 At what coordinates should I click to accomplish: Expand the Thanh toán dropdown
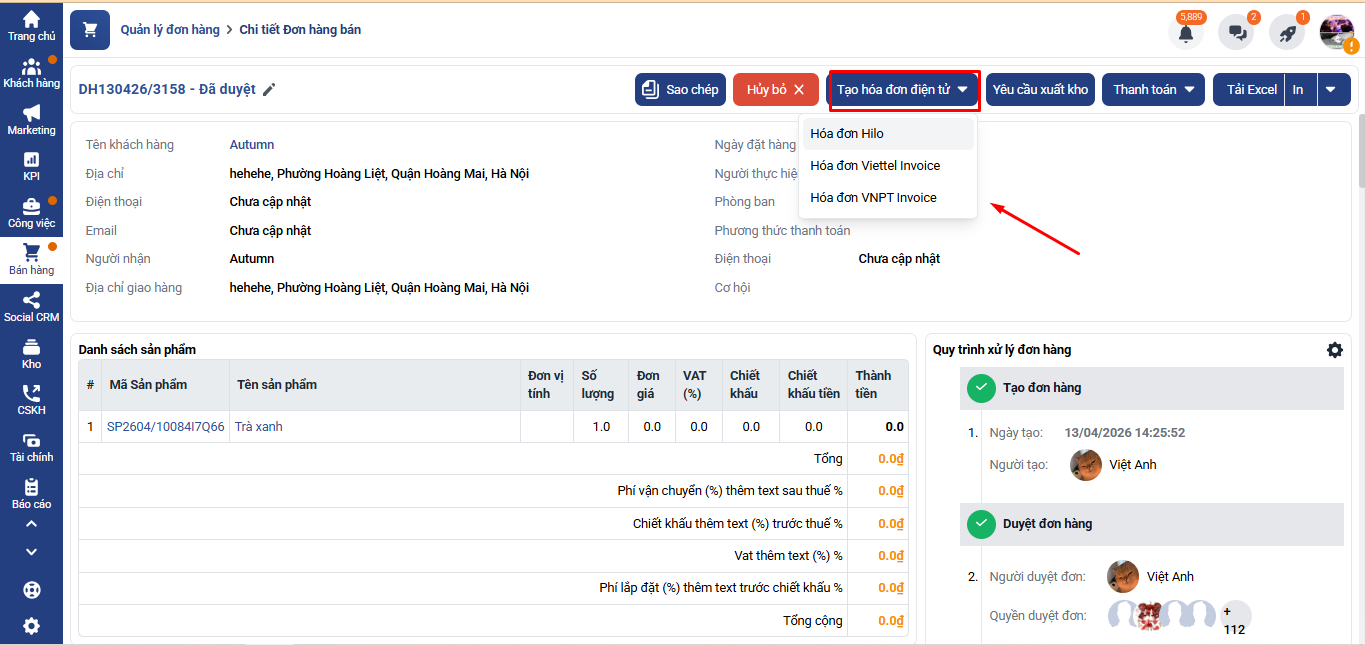[x=1153, y=90]
